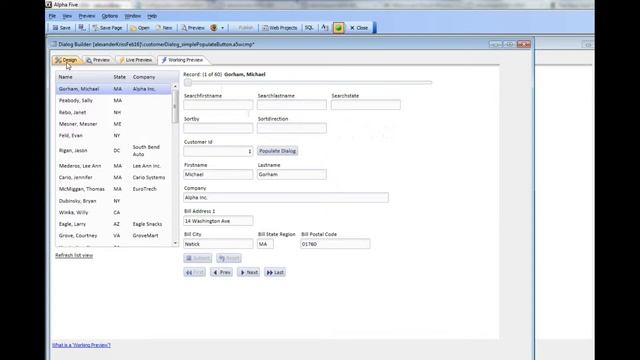The width and height of the screenshot is (640, 360).
Task: Select the Gorham, Michael list row
Action: tap(114, 89)
